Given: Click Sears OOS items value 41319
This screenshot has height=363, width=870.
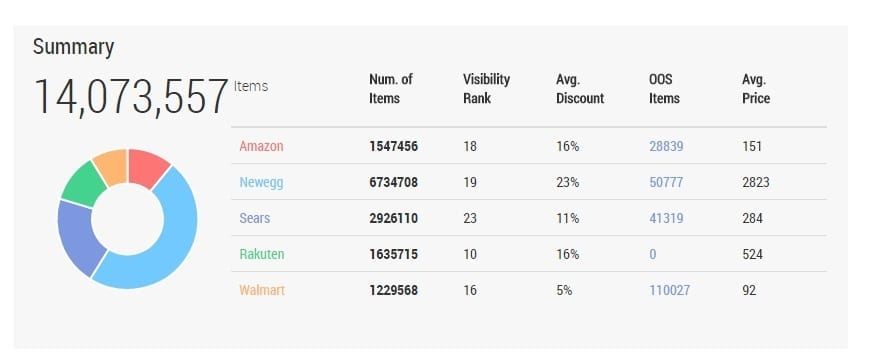Looking at the screenshot, I should coord(666,218).
